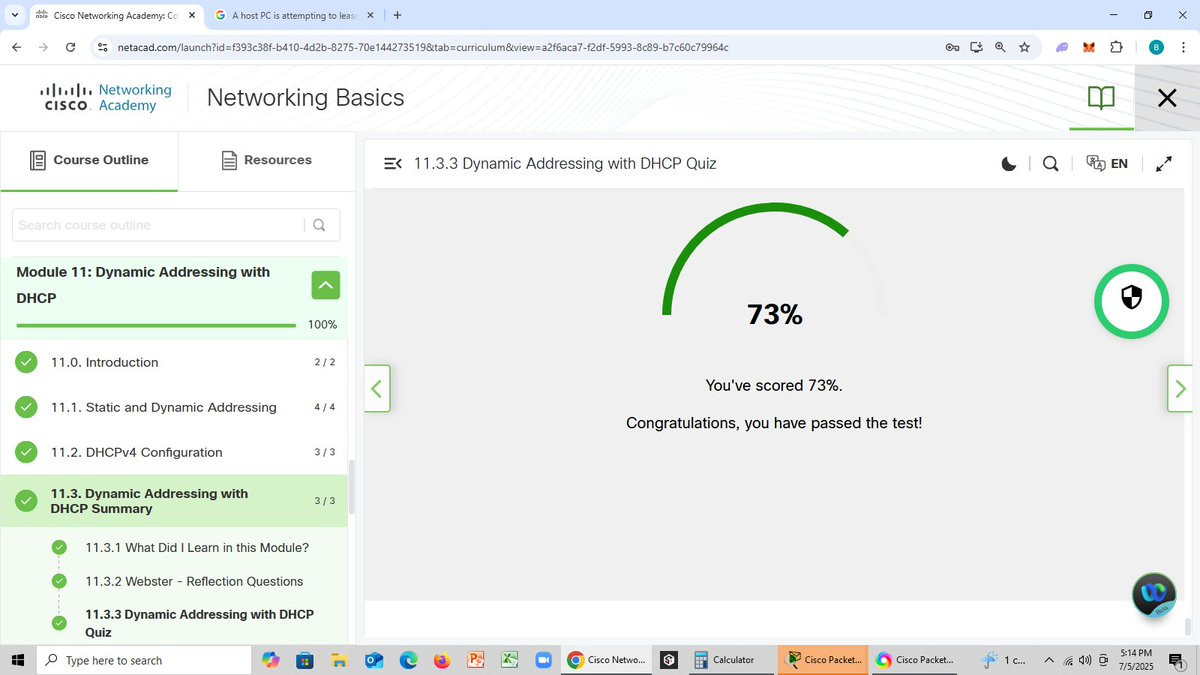Collapse 11.3. Dynamic Addressing with DHCP Summary
Viewport: 1200px width, 675px height.
pos(175,501)
